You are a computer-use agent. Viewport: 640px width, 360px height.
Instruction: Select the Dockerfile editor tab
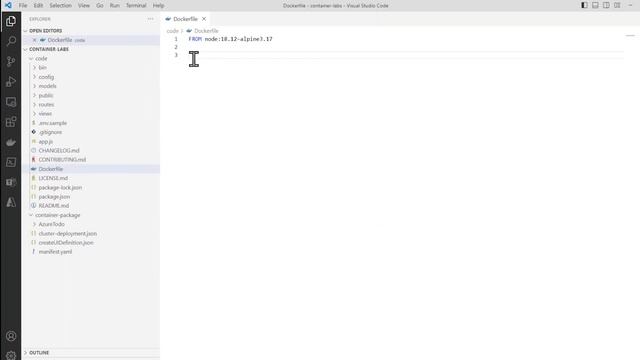pyautogui.click(x=185, y=19)
